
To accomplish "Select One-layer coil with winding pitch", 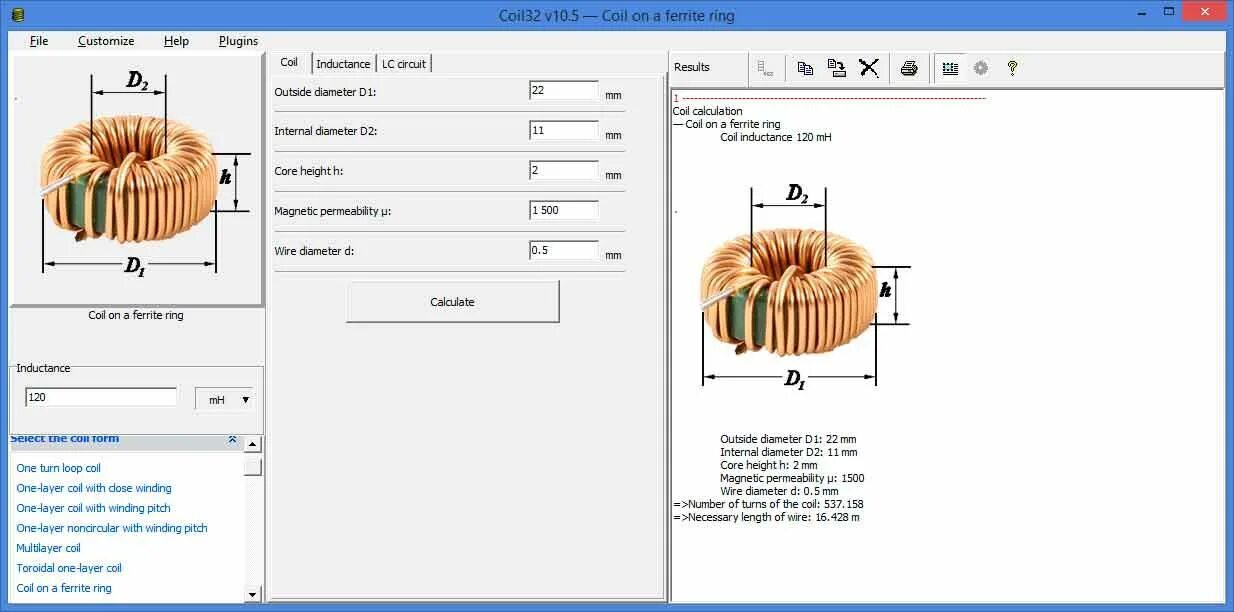I will pos(93,508).
